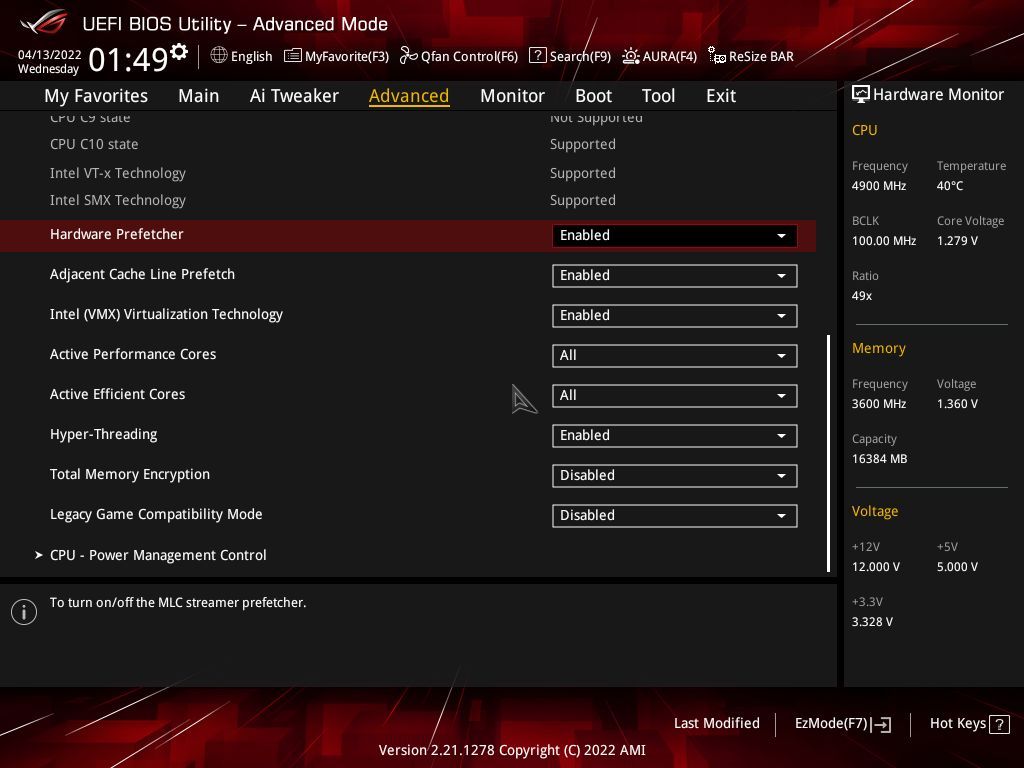Click MyFavorite(F3) button
The image size is (1024, 768).
[x=336, y=56]
